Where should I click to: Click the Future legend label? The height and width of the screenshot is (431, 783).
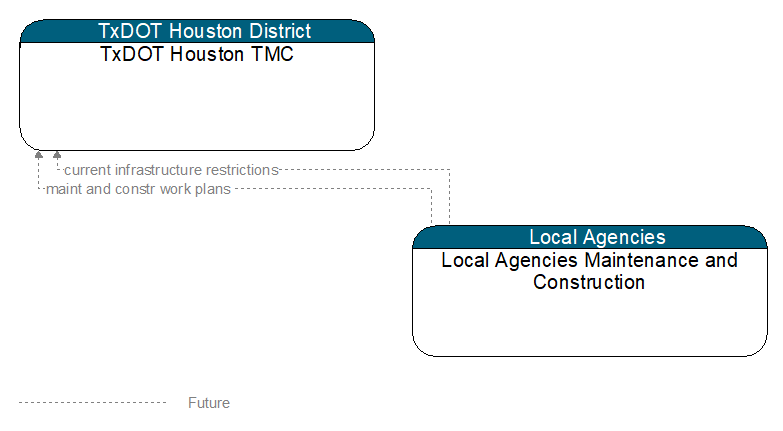tap(209, 403)
